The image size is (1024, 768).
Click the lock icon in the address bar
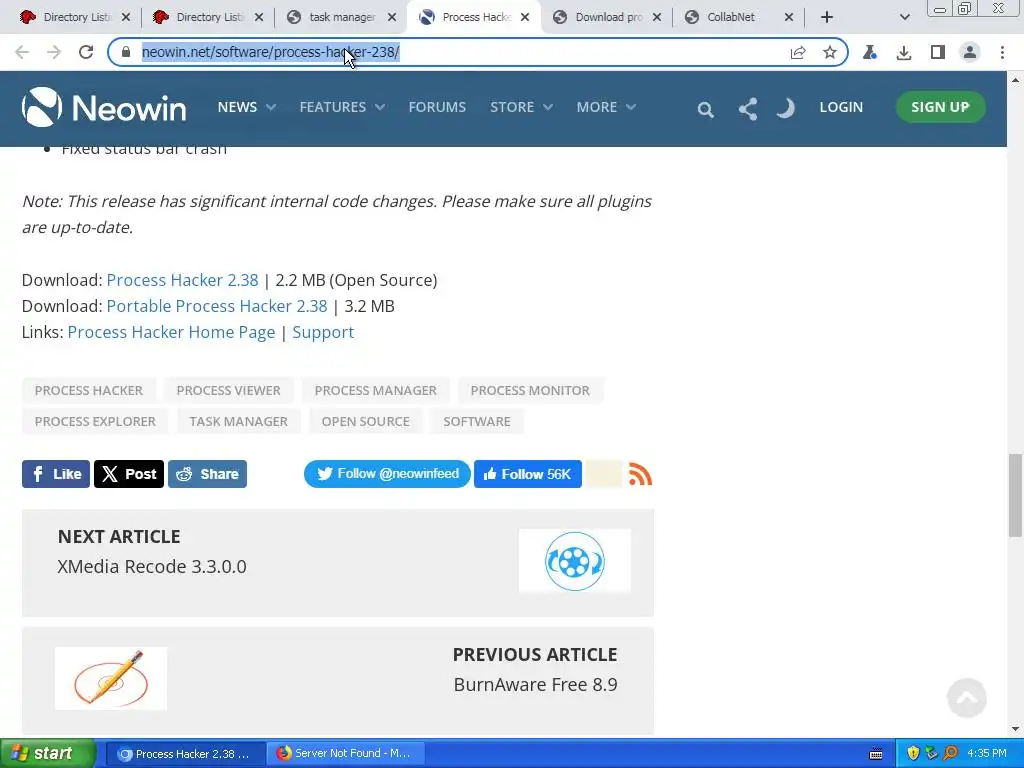(126, 52)
